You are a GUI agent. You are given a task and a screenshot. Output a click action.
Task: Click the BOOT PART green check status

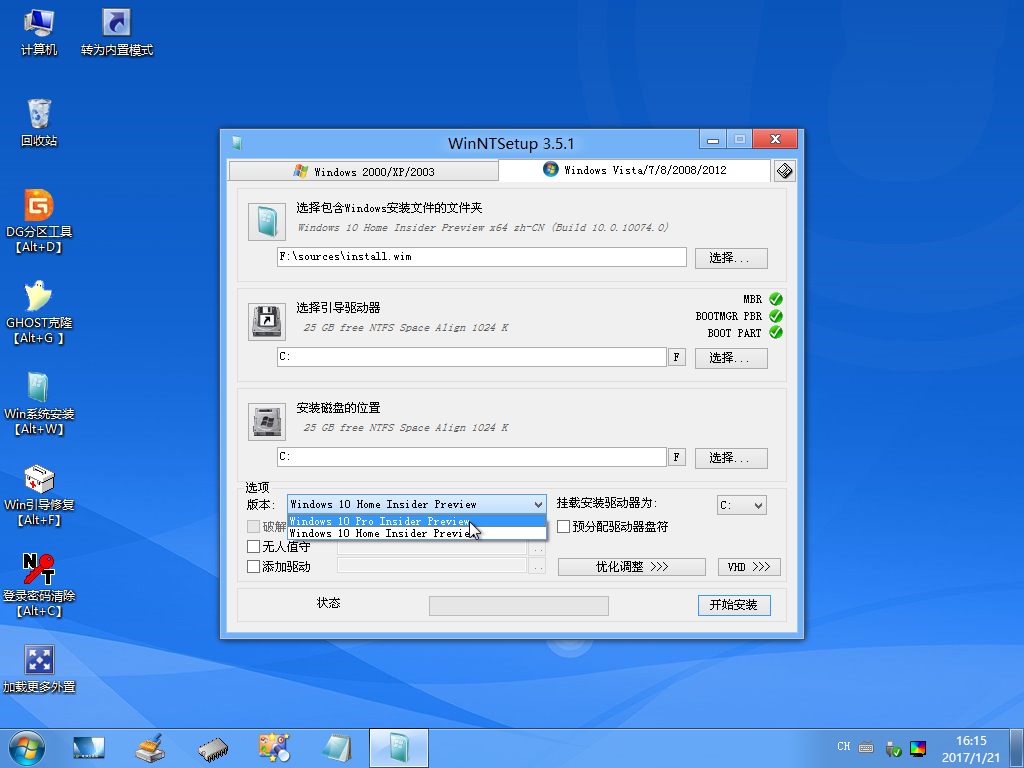[776, 332]
